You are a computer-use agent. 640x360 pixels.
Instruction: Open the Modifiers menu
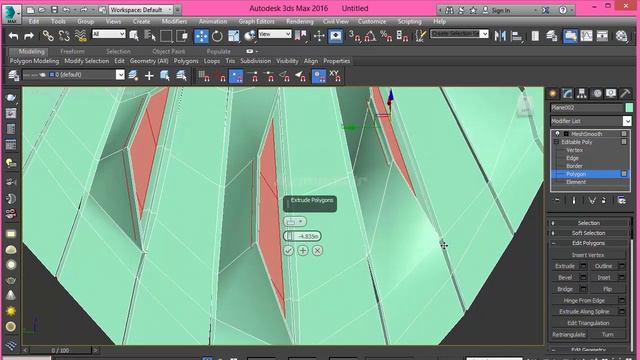[x=174, y=21]
